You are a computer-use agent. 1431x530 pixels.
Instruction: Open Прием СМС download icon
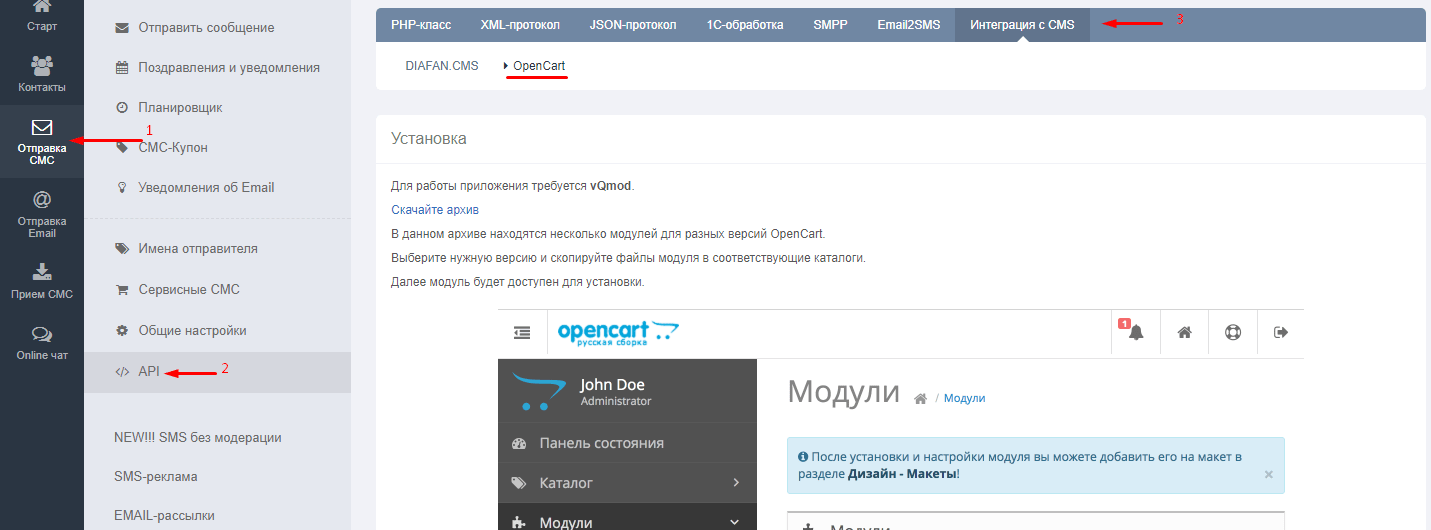coord(42,271)
